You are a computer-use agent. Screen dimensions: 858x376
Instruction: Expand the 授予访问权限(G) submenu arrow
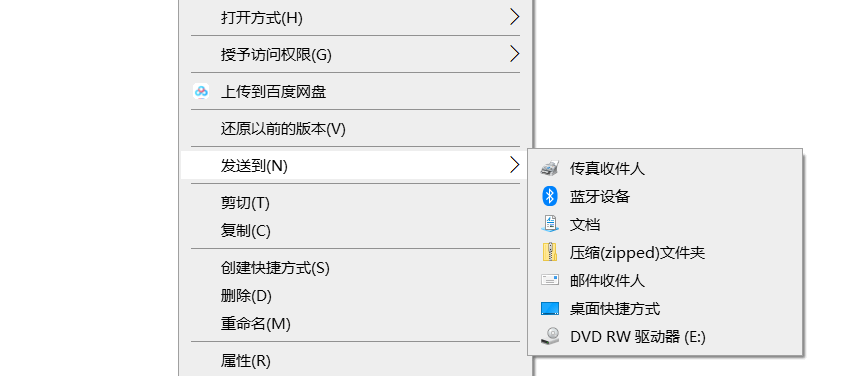click(x=514, y=54)
